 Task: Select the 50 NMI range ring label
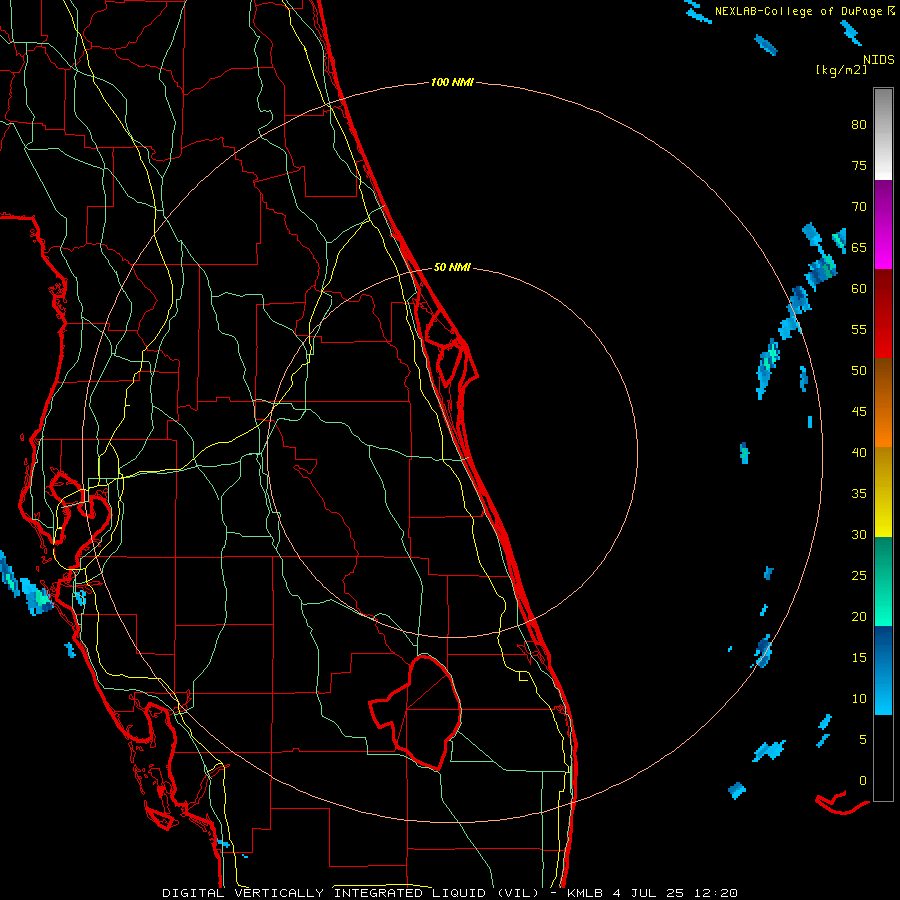tap(452, 267)
